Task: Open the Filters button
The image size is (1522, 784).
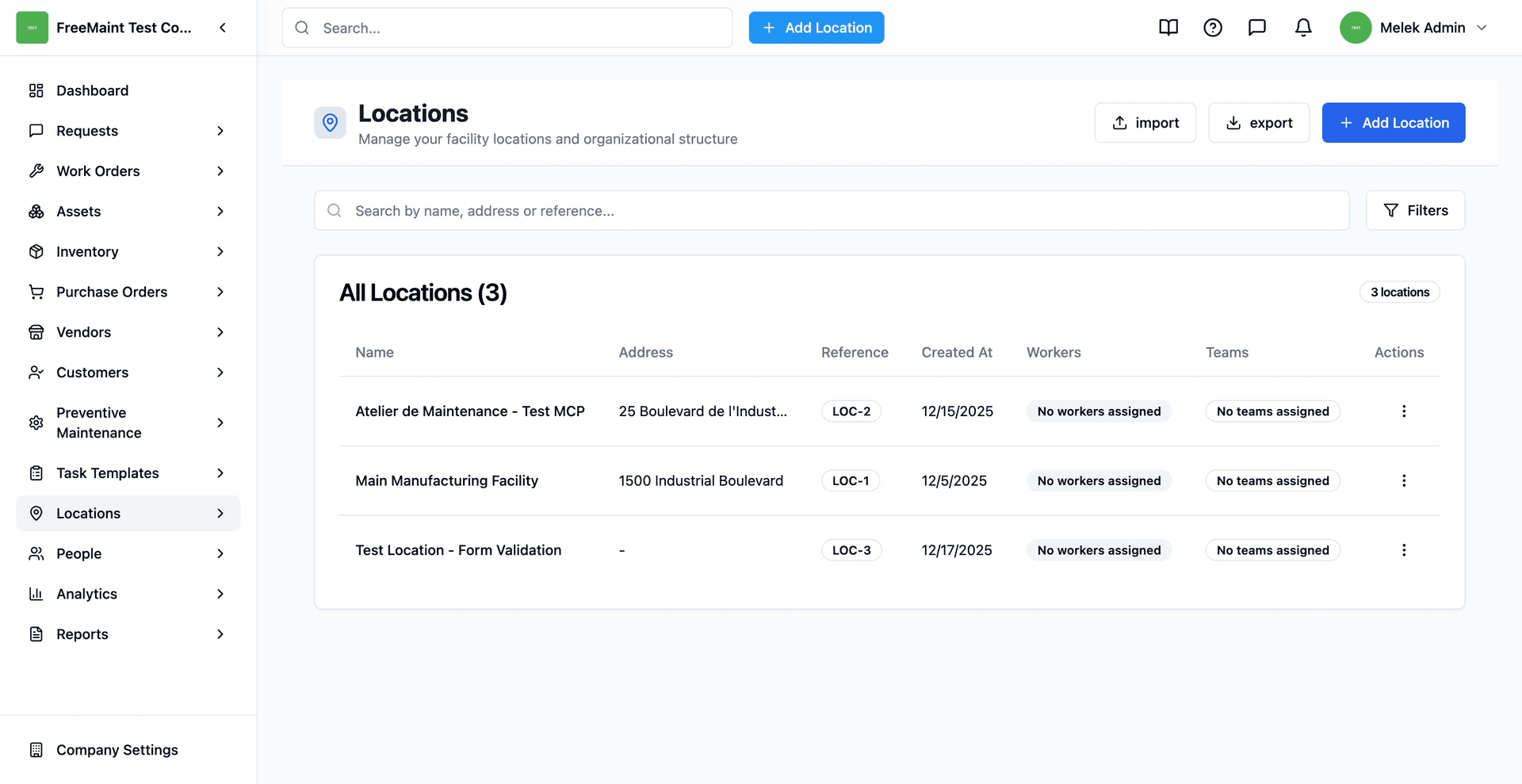Action: click(1416, 210)
